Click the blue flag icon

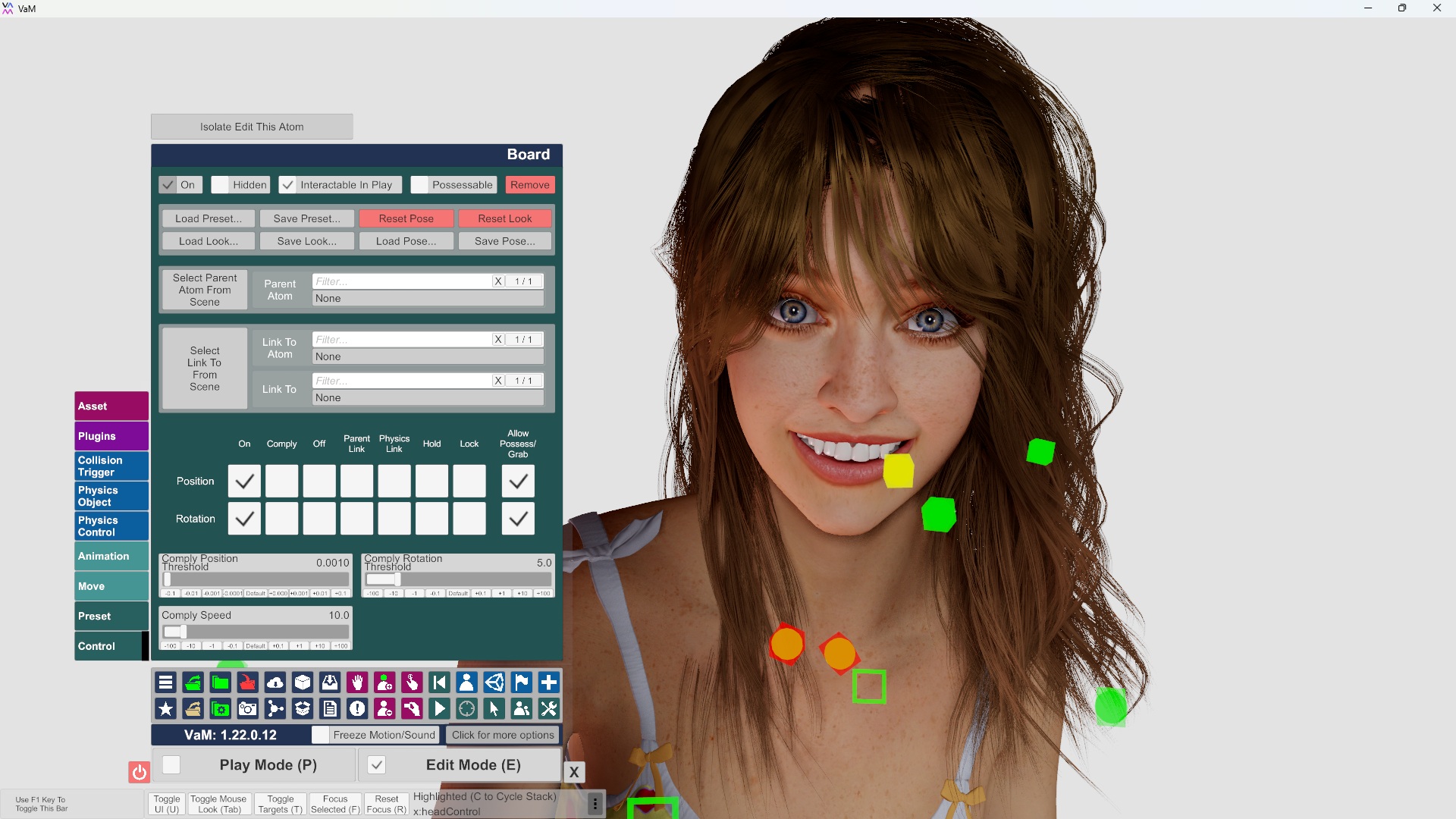tap(522, 682)
